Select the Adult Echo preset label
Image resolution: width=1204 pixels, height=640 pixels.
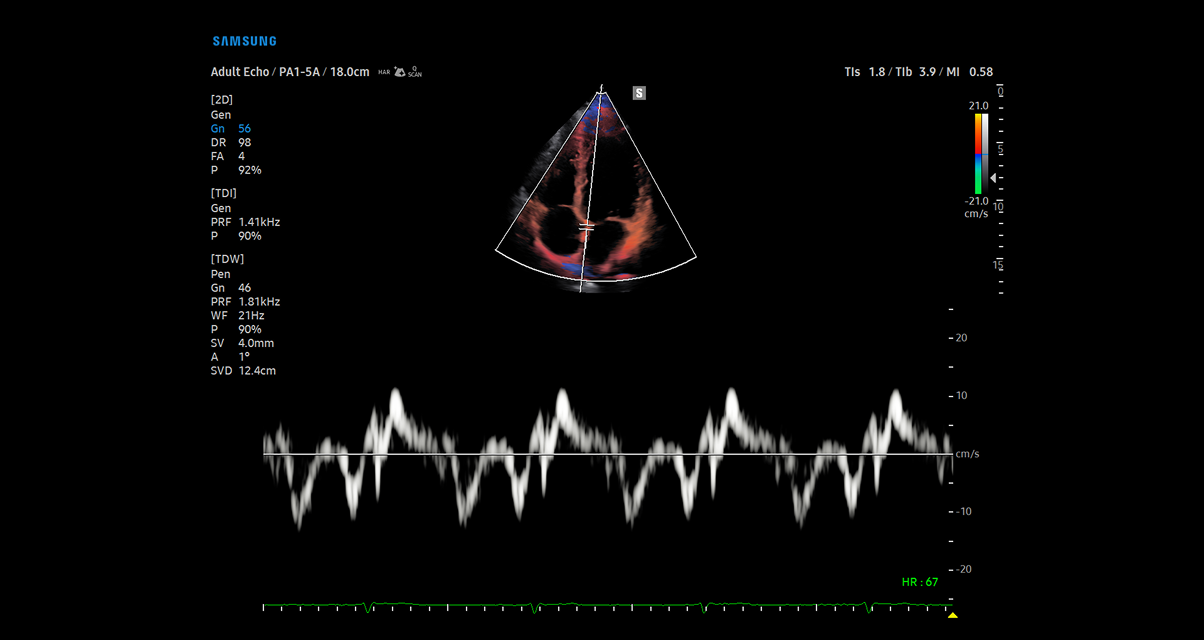(x=238, y=71)
